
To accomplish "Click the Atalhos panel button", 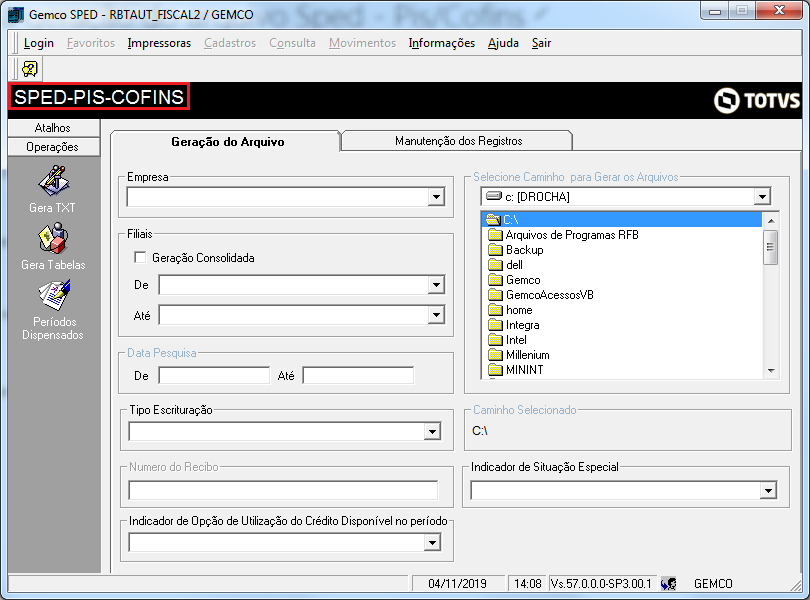I will tap(54, 128).
